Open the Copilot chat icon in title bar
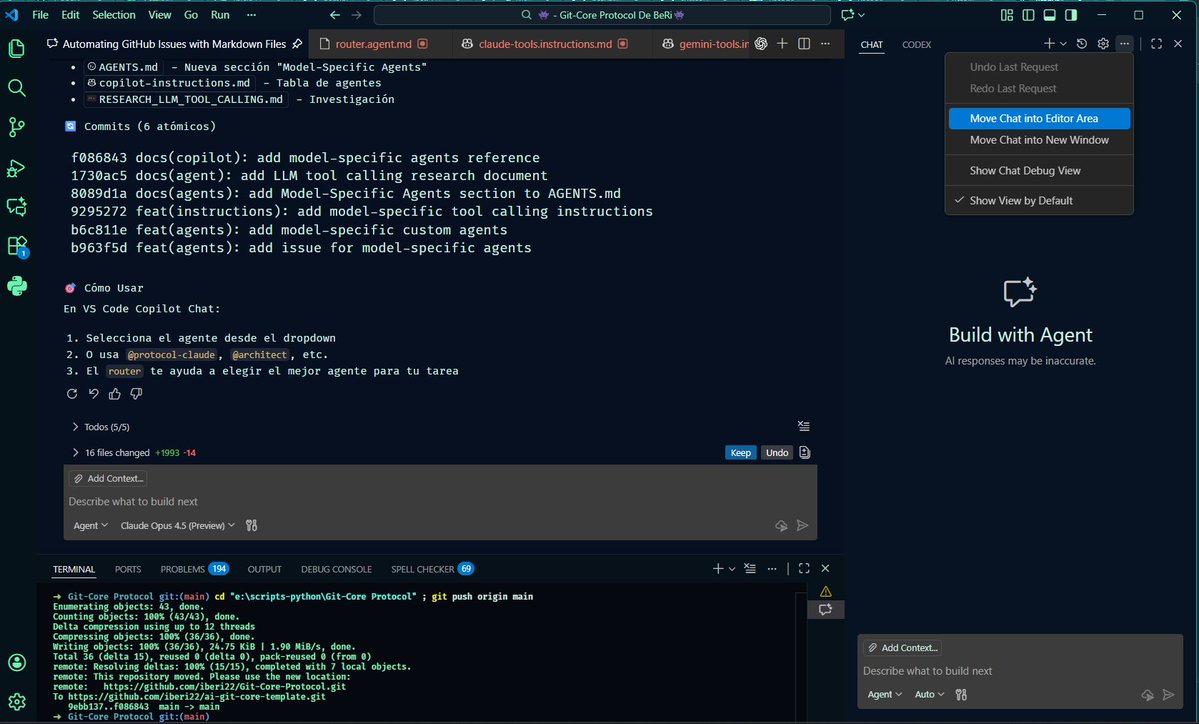Screen dimensions: 1199x724 847,15
